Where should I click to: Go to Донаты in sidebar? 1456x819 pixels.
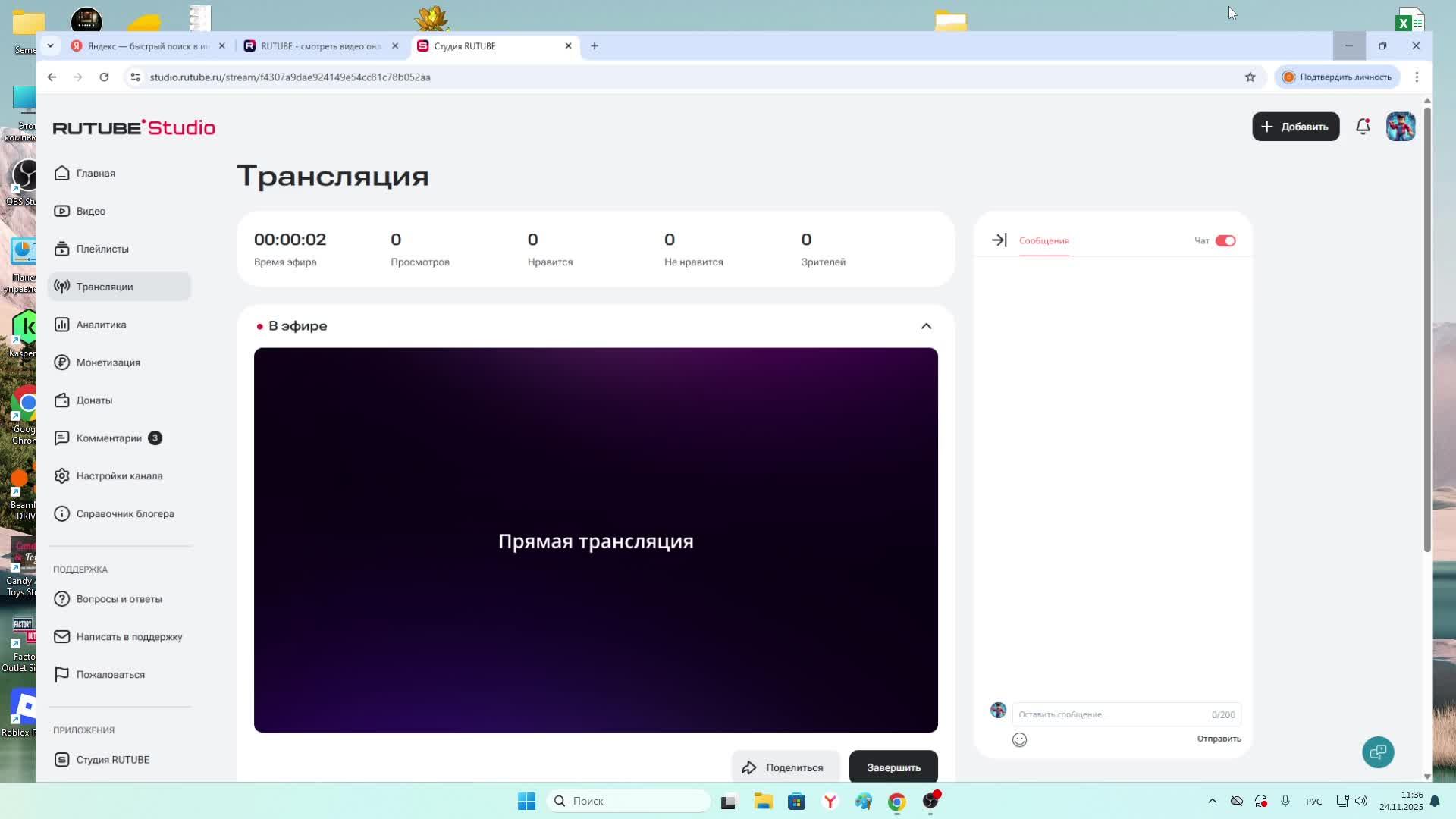[x=94, y=400]
